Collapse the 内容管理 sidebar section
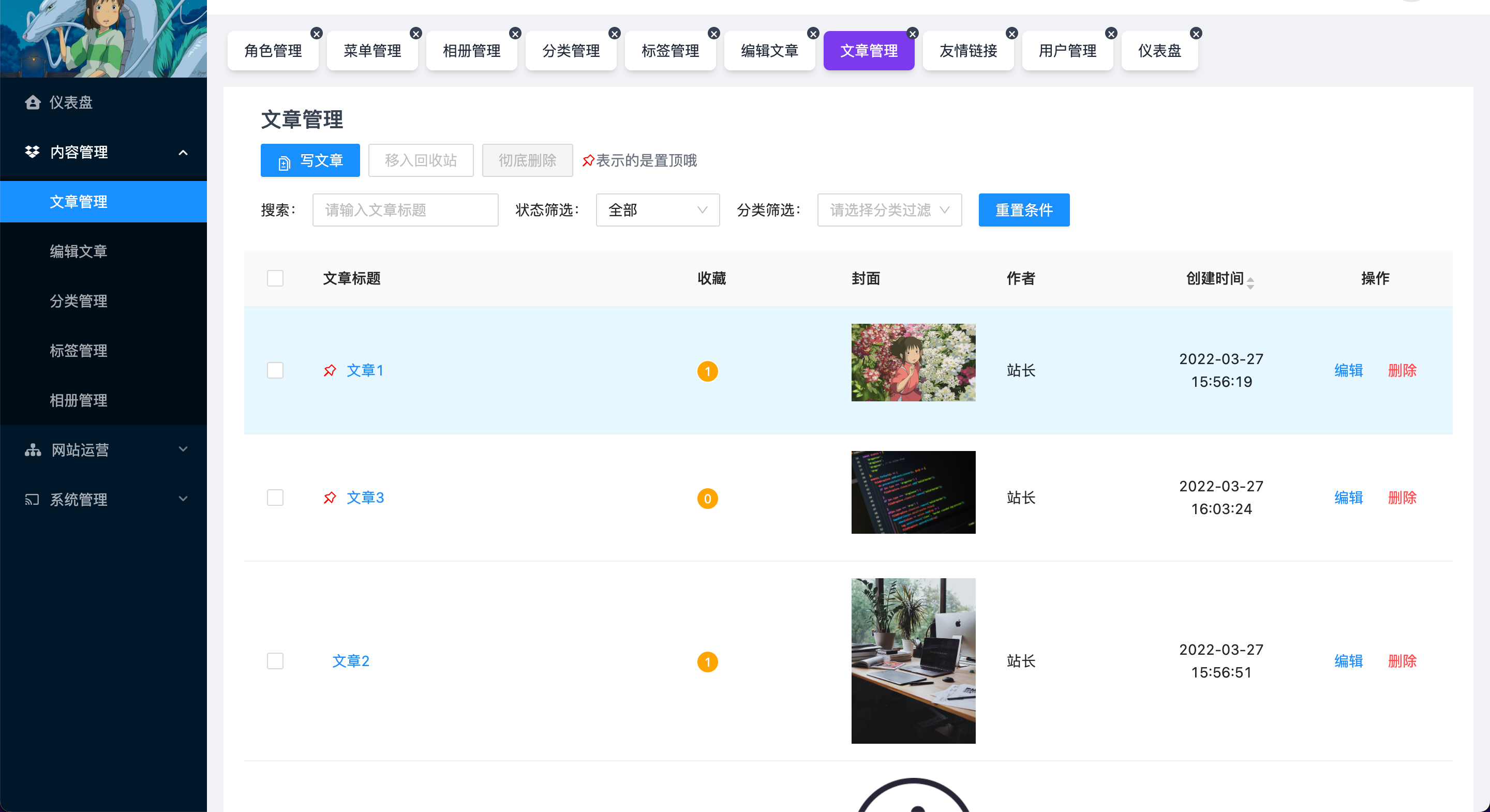 point(183,153)
